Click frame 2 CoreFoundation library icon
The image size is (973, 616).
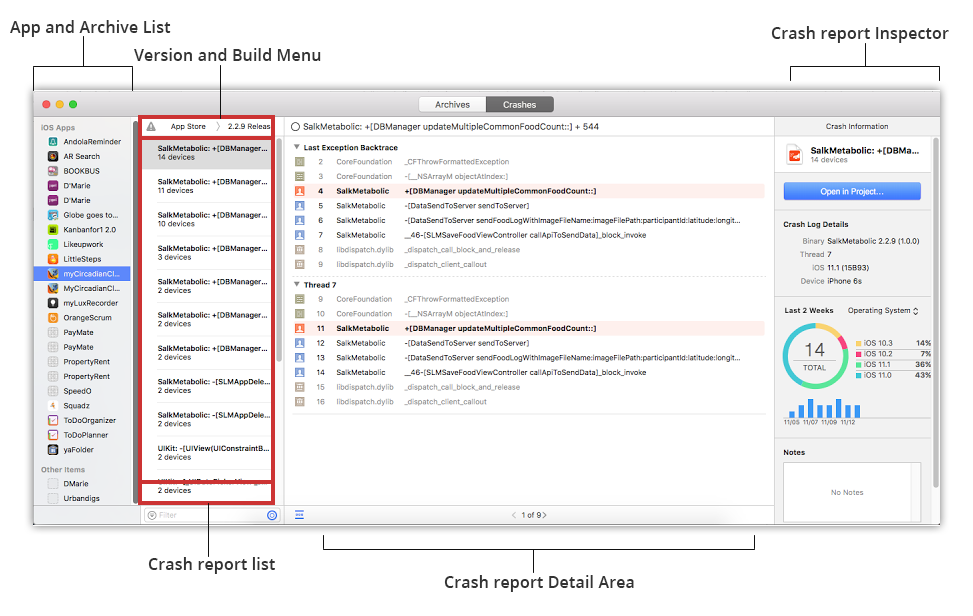pyautogui.click(x=300, y=162)
